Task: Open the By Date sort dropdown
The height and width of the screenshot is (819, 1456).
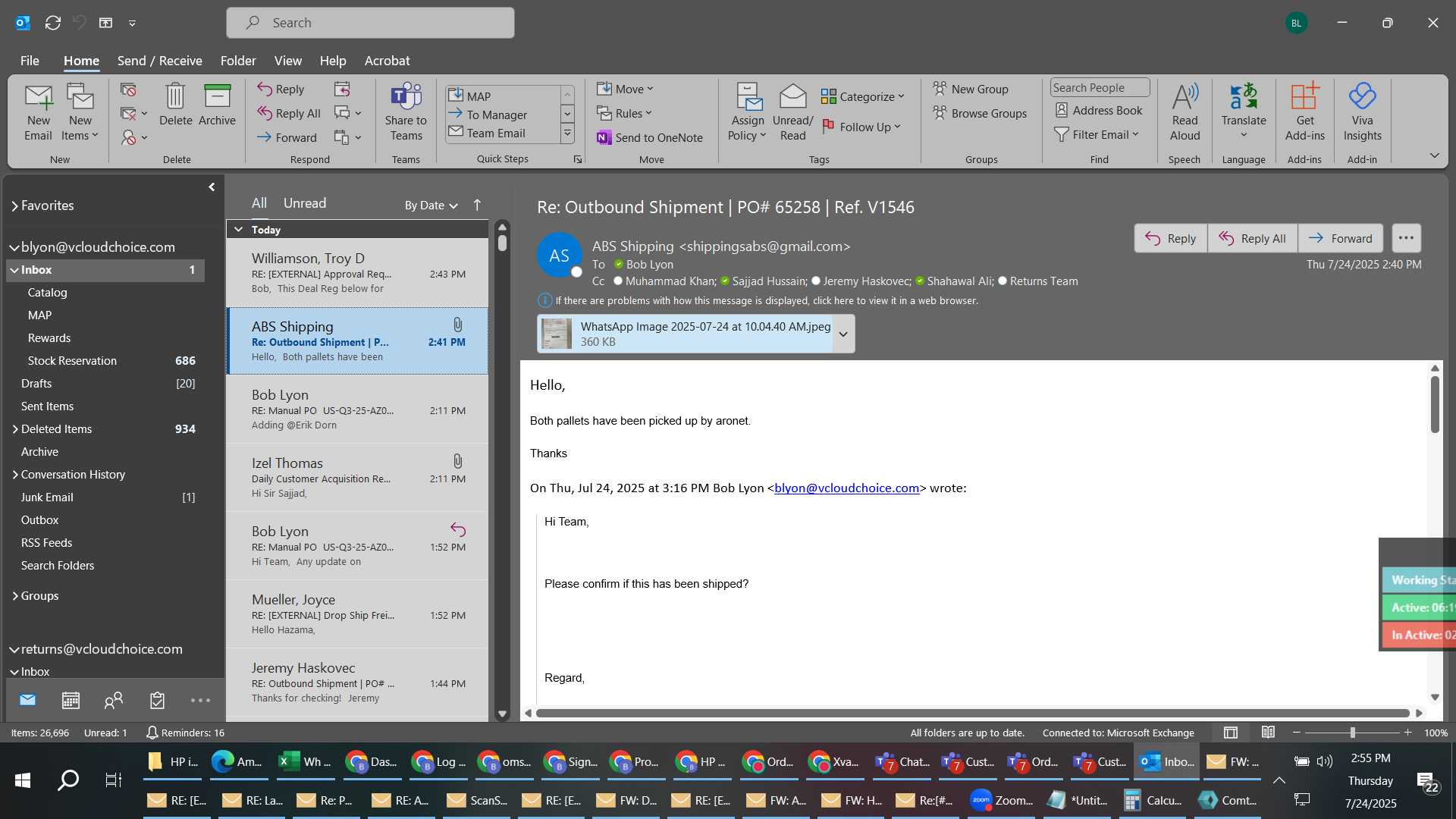Action: click(431, 206)
